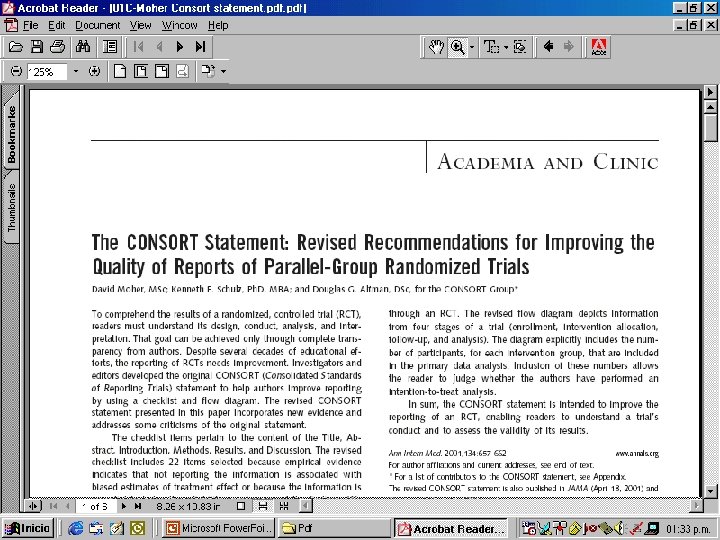Go to previous page in status bar

click(x=68, y=506)
